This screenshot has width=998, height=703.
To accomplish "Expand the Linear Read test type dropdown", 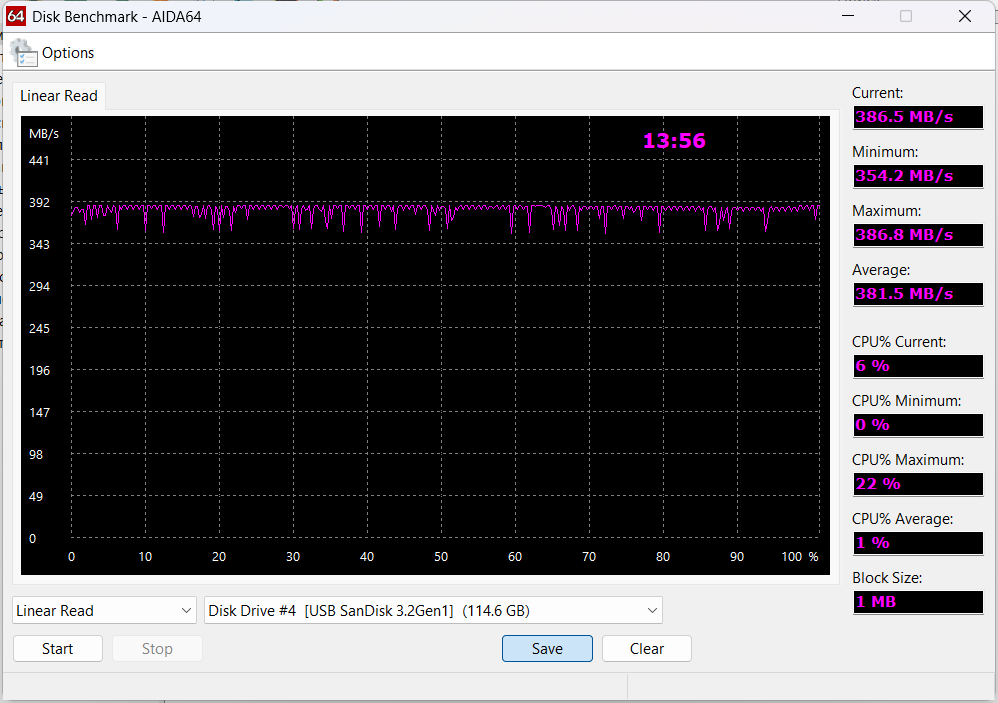I will [105, 610].
